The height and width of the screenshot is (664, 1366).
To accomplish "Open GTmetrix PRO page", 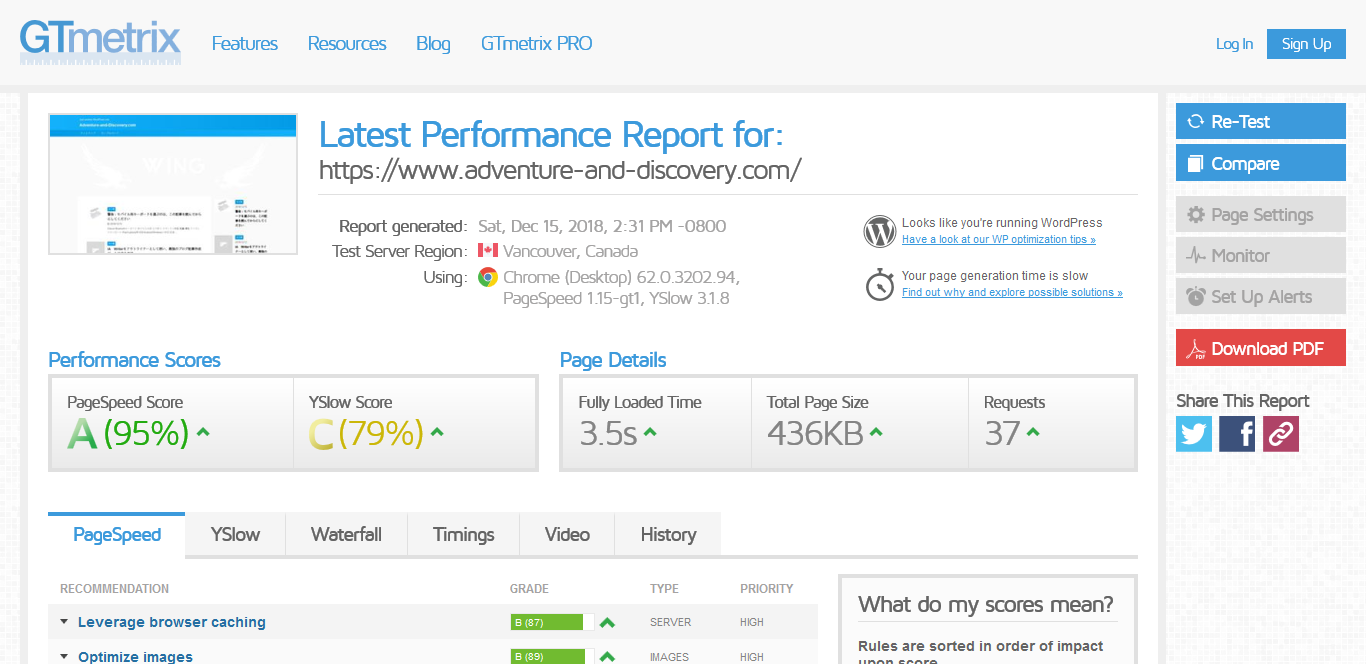I will click(x=536, y=44).
